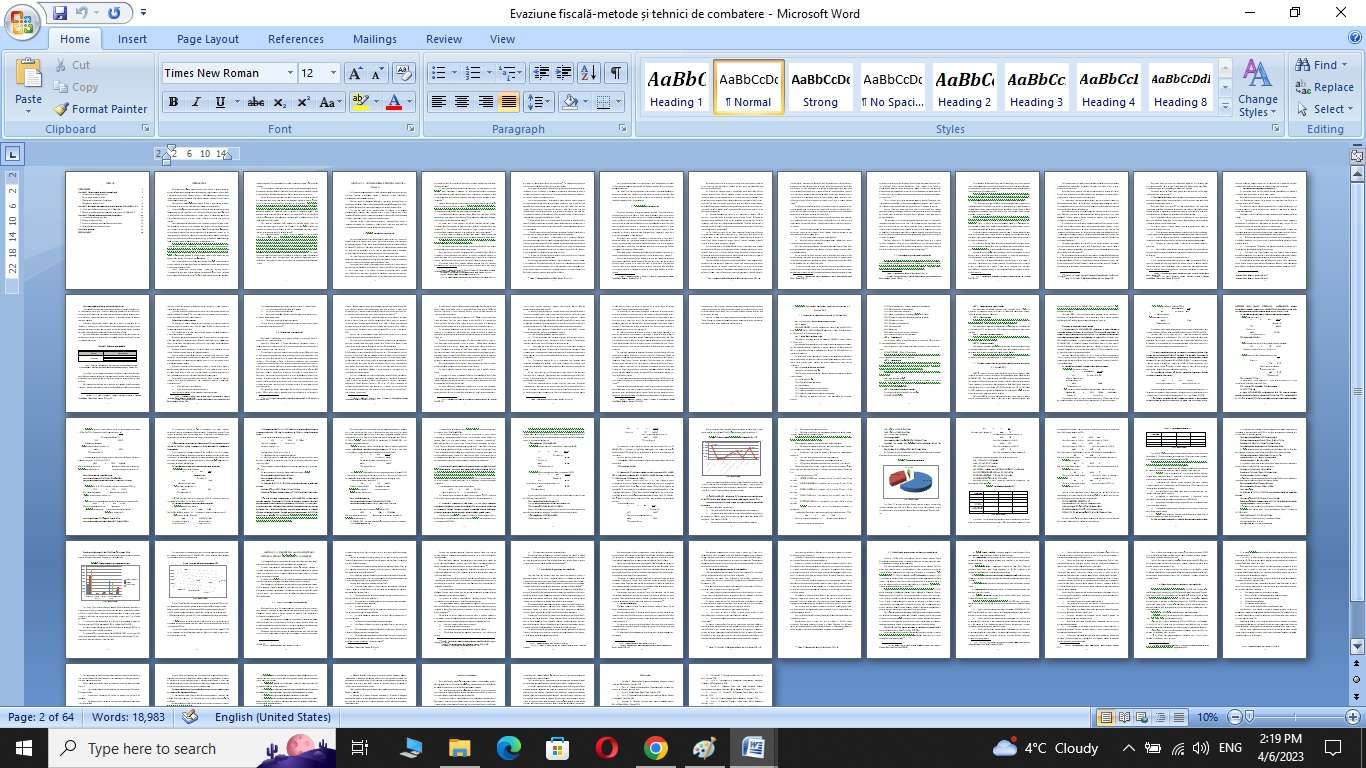Open Replace dialog
This screenshot has width=1366, height=768.
(1324, 87)
